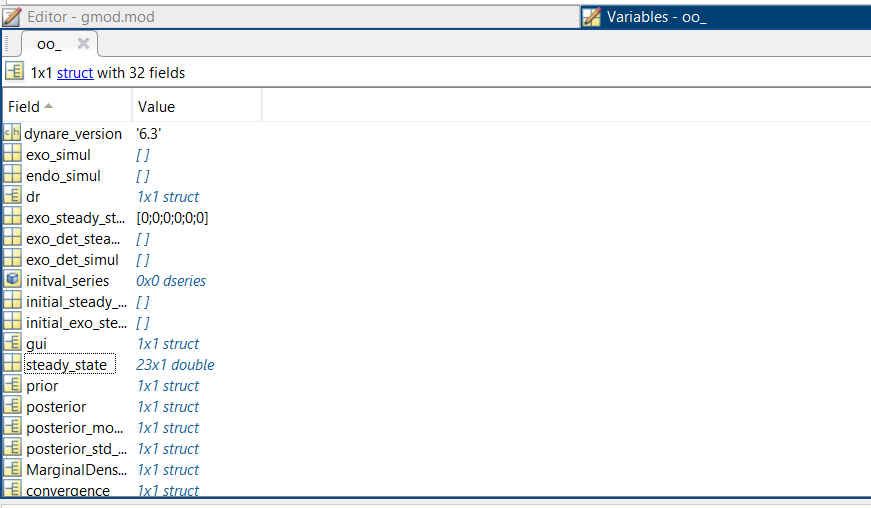Select the initial_steady_... field name
The height and width of the screenshot is (508, 871).
(76, 302)
